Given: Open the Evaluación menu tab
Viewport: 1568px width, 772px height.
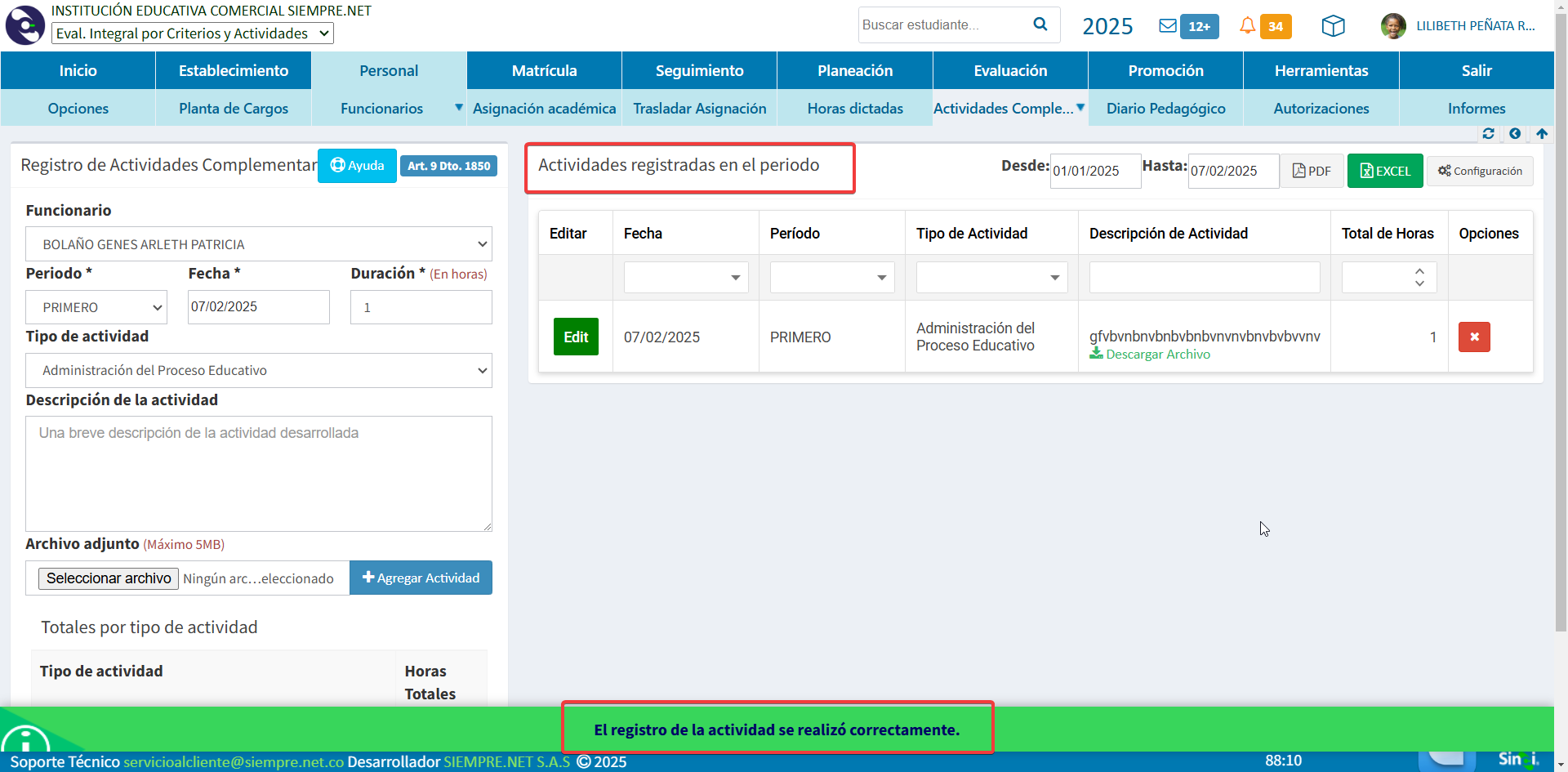Looking at the screenshot, I should 1009,71.
